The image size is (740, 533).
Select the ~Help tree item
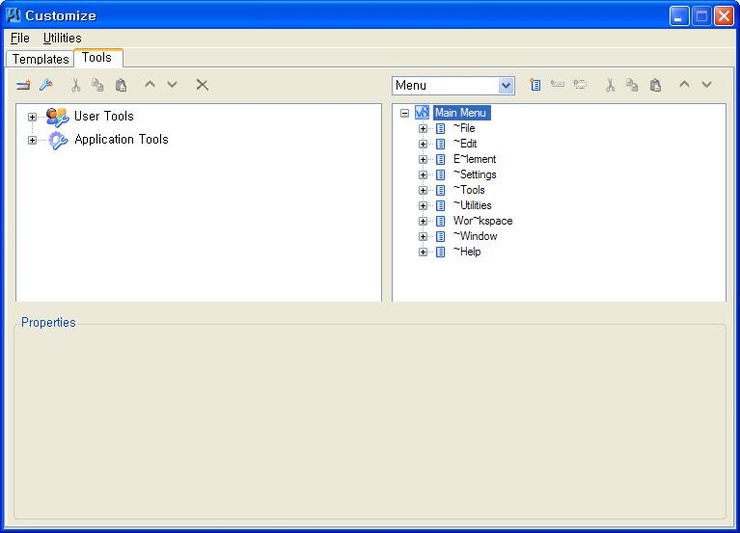(466, 252)
